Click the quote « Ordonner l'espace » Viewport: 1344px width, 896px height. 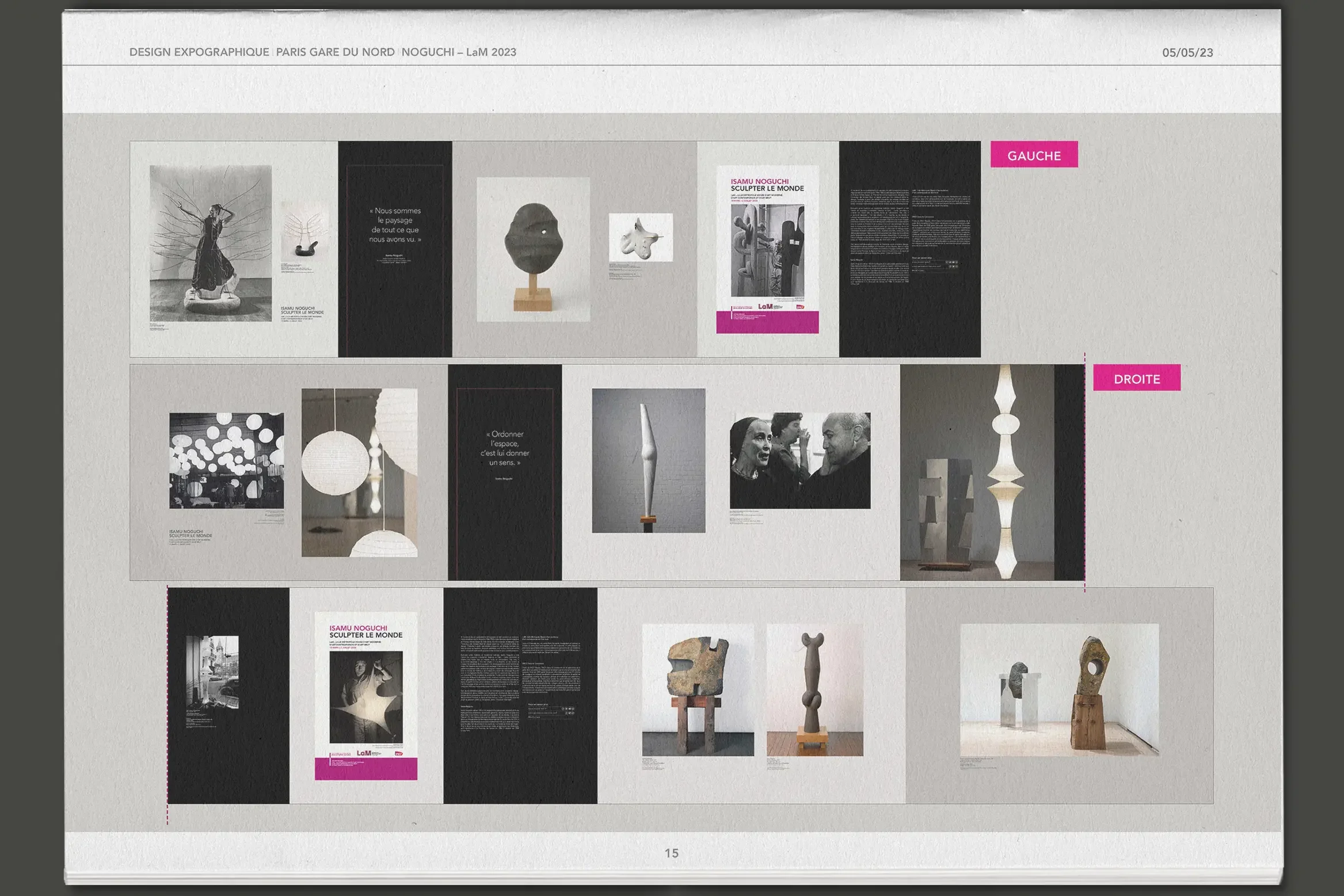point(505,448)
